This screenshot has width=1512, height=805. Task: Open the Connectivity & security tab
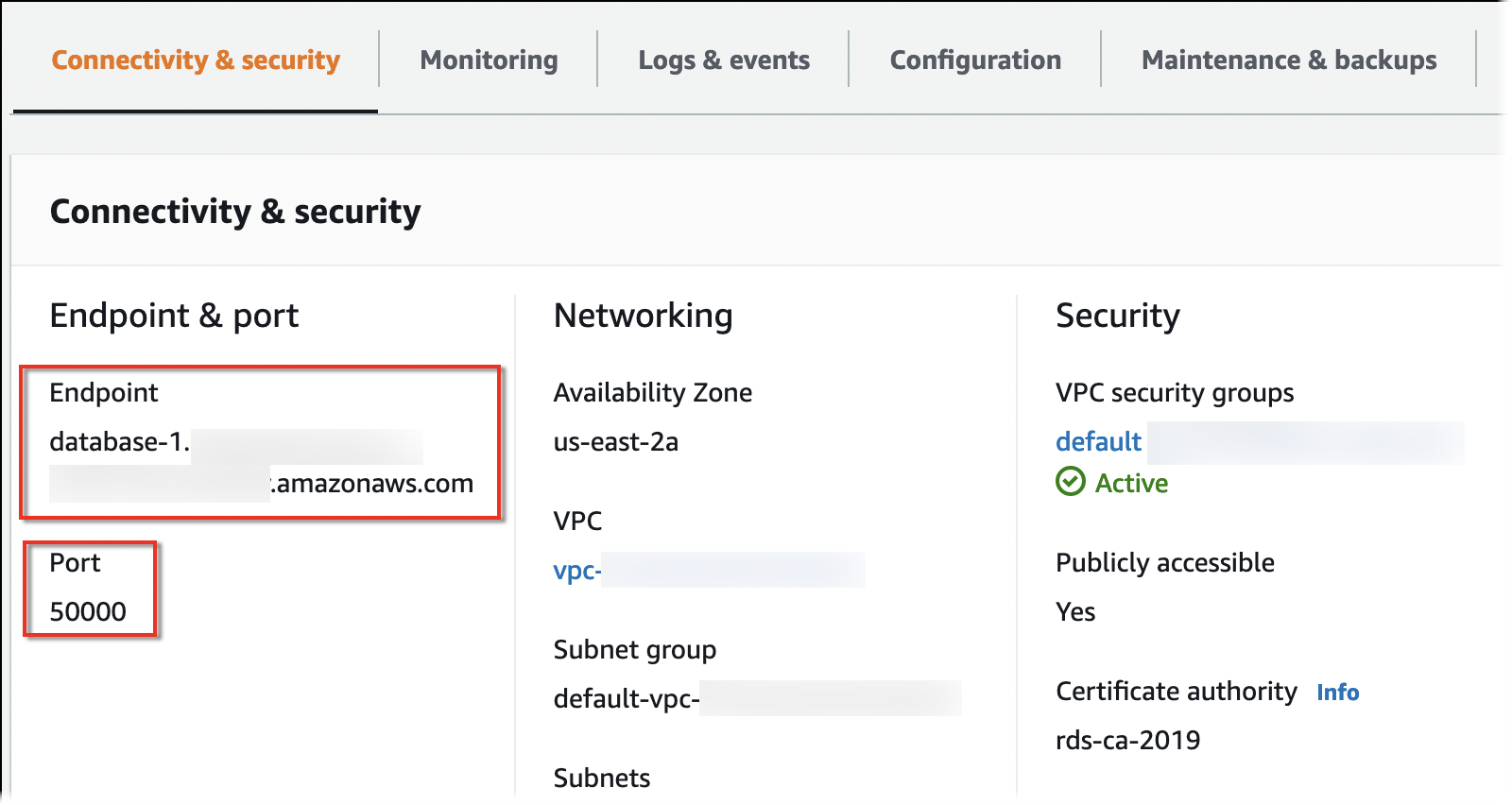[x=196, y=60]
